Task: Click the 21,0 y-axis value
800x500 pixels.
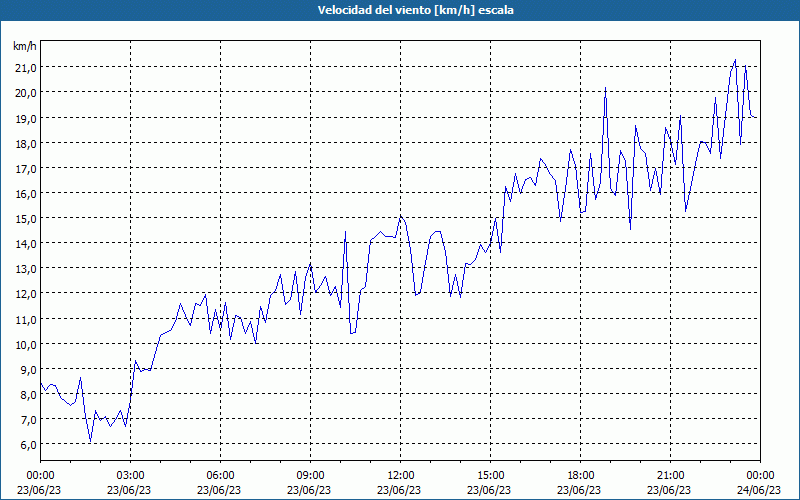Action: coord(25,67)
